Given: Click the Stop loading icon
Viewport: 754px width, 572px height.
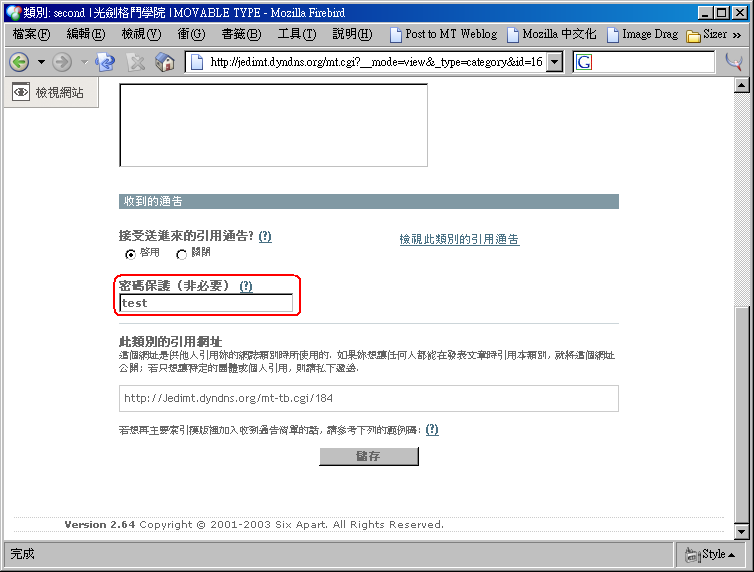Looking at the screenshot, I should point(136,62).
